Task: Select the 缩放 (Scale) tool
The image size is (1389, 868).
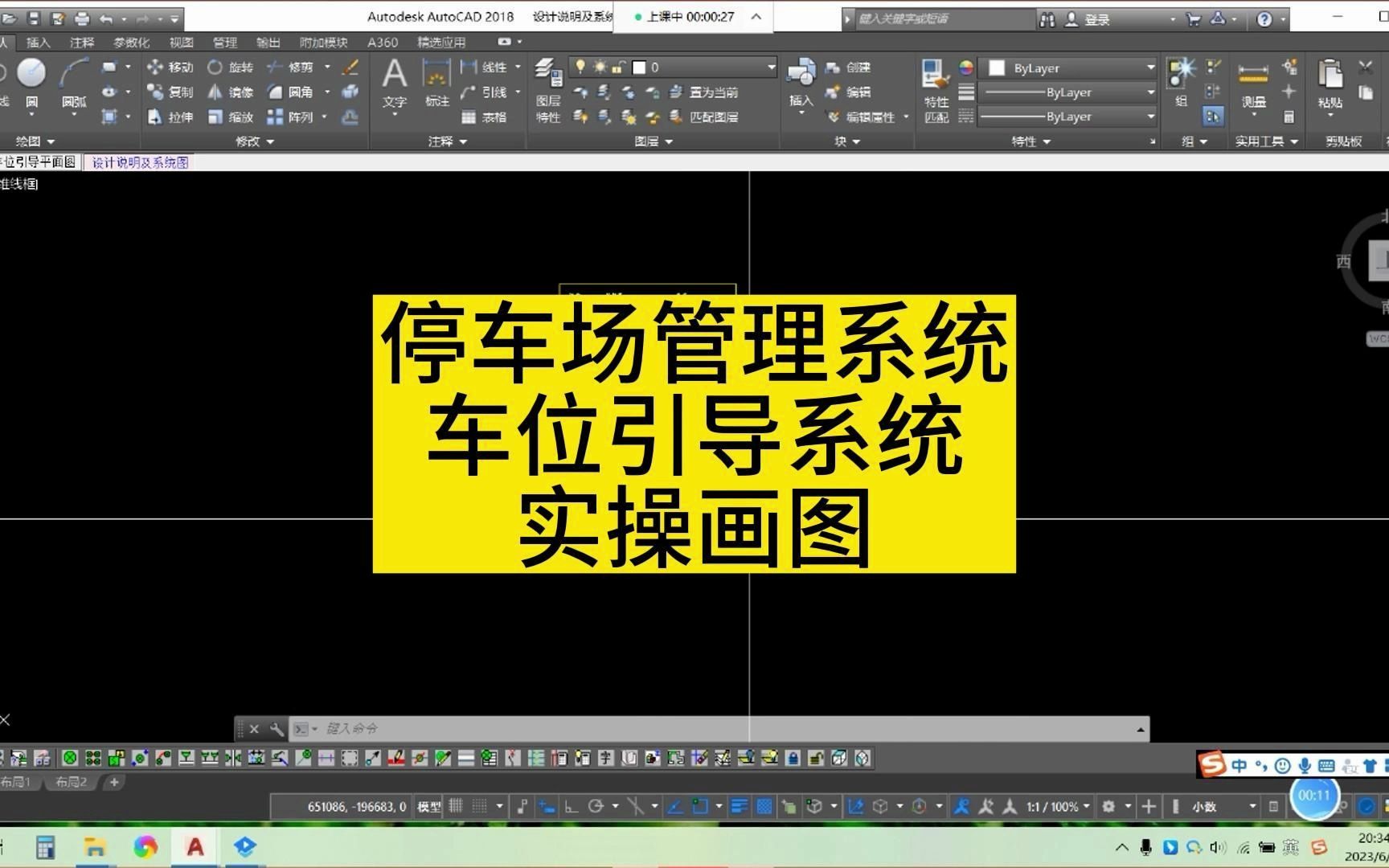Action: [x=230, y=117]
